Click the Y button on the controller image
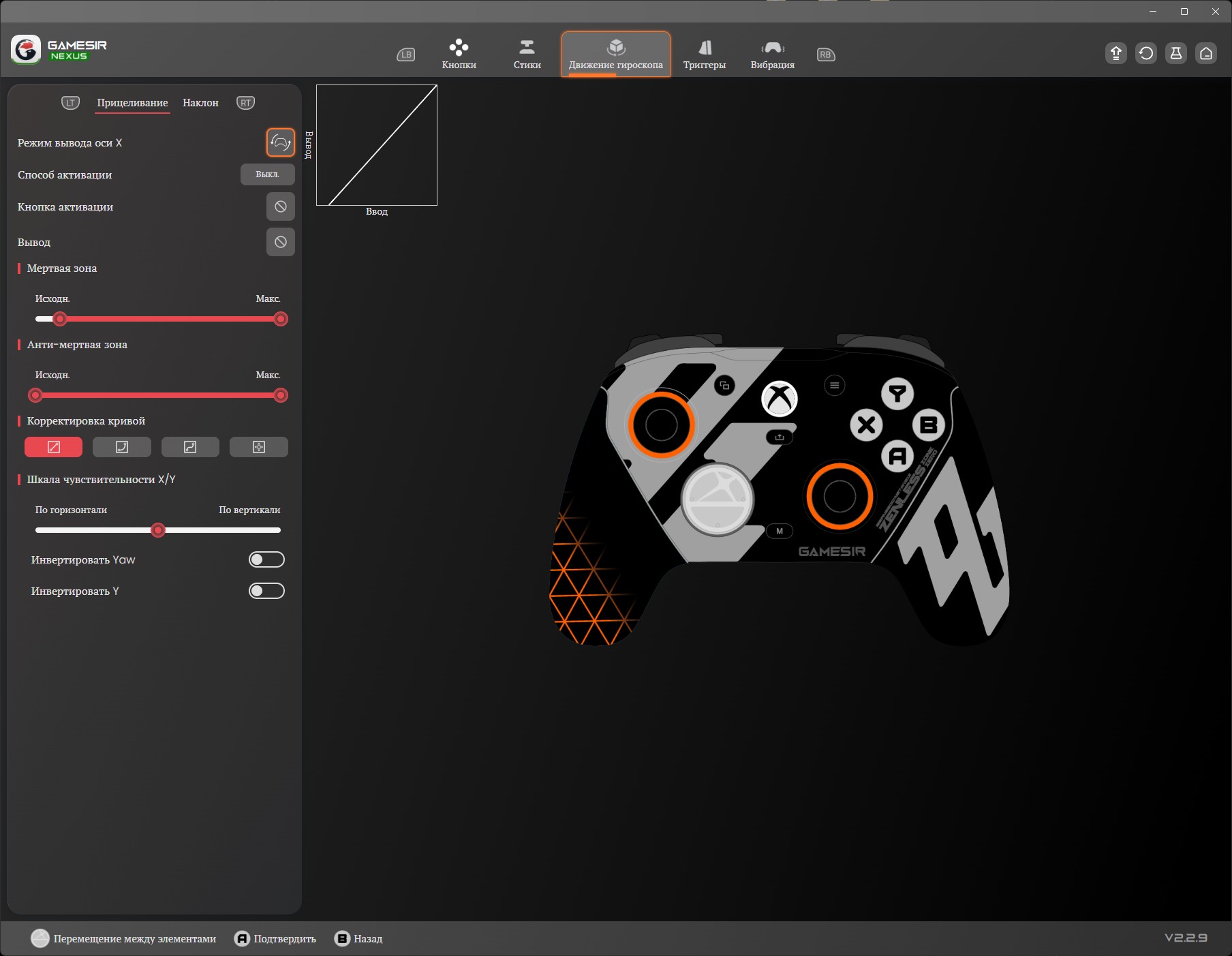This screenshot has width=1232, height=956. tap(897, 394)
